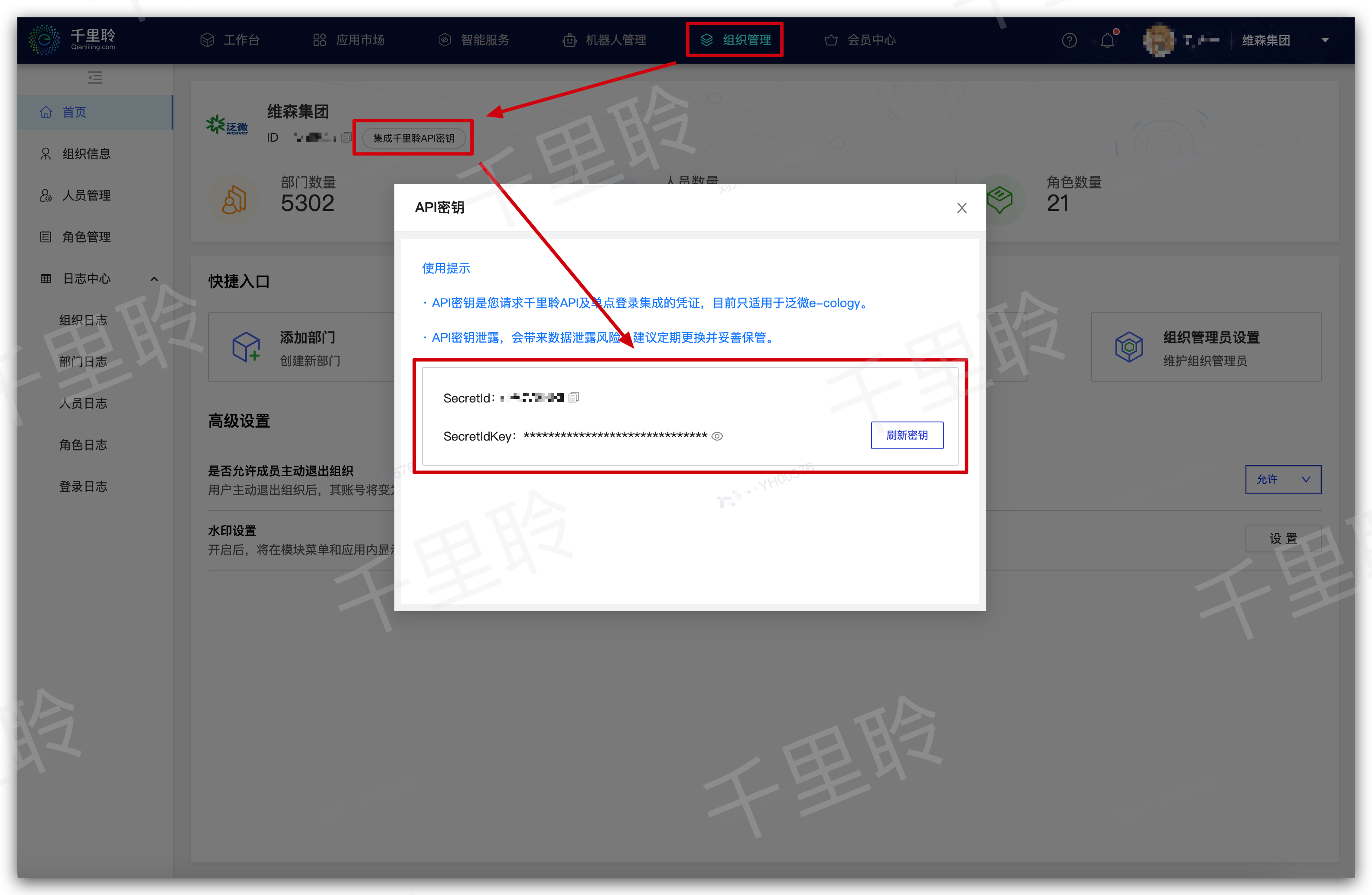The width and height of the screenshot is (1372, 895).
Task: Click the 使用提示 heading in dialog
Action: (445, 268)
